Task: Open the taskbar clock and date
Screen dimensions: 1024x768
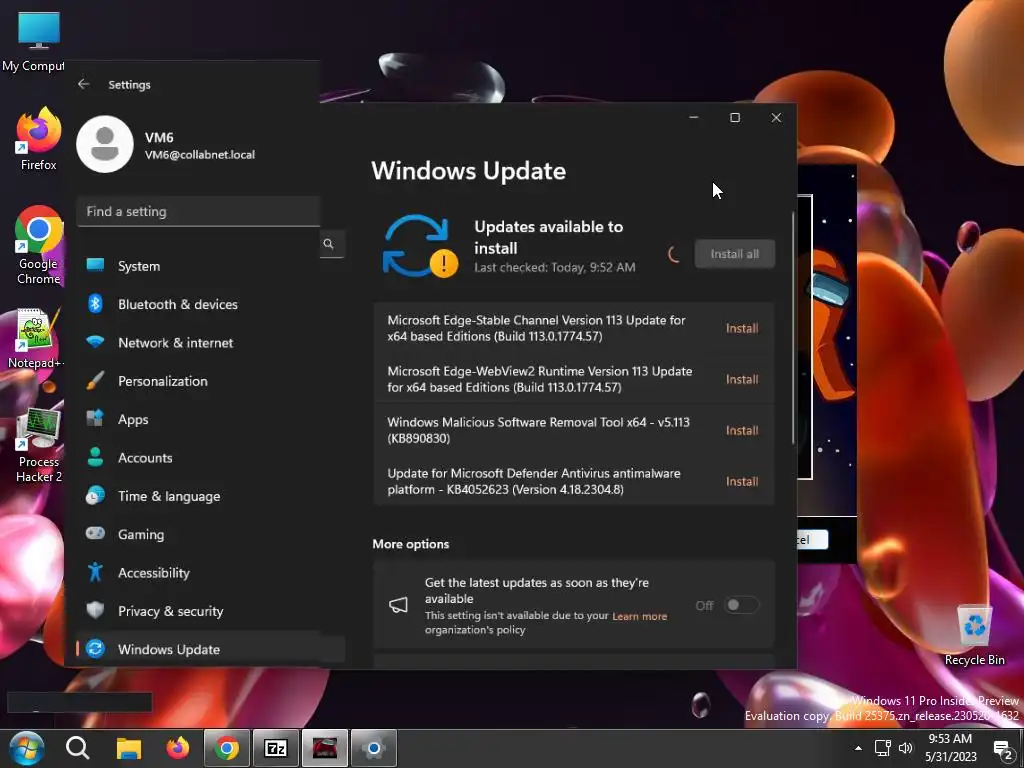Action: [x=950, y=748]
